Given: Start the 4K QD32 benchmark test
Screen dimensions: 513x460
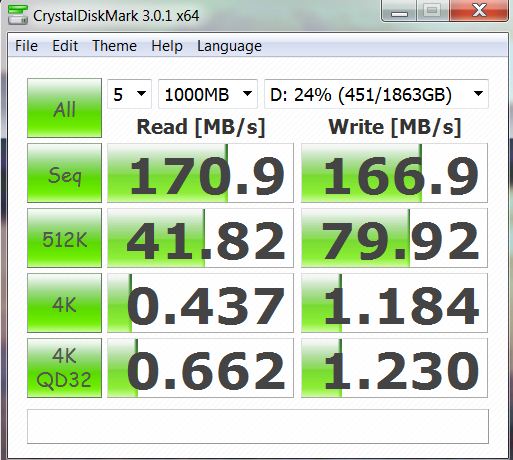Looking at the screenshot, I should tap(64, 368).
